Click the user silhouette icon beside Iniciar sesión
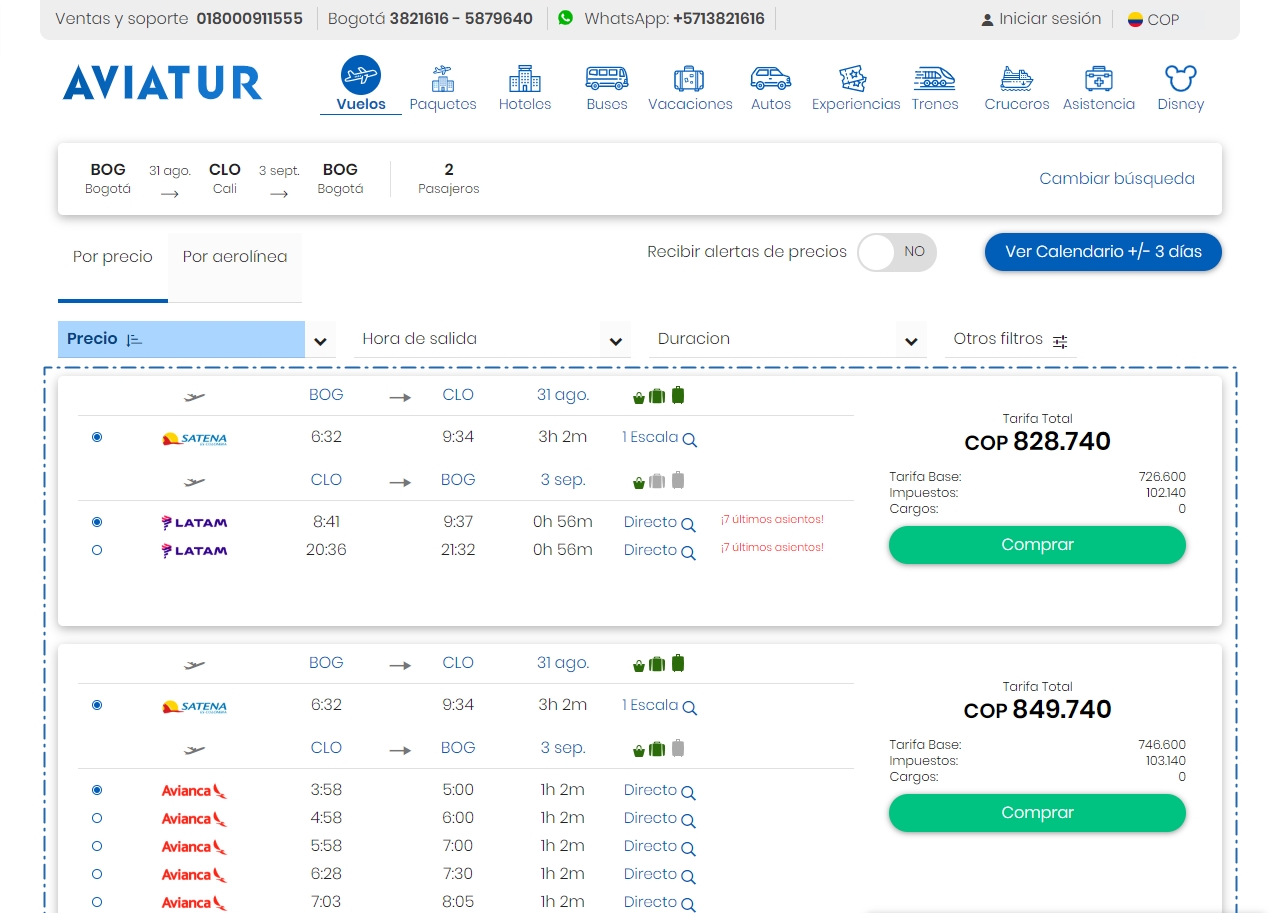 point(988,20)
